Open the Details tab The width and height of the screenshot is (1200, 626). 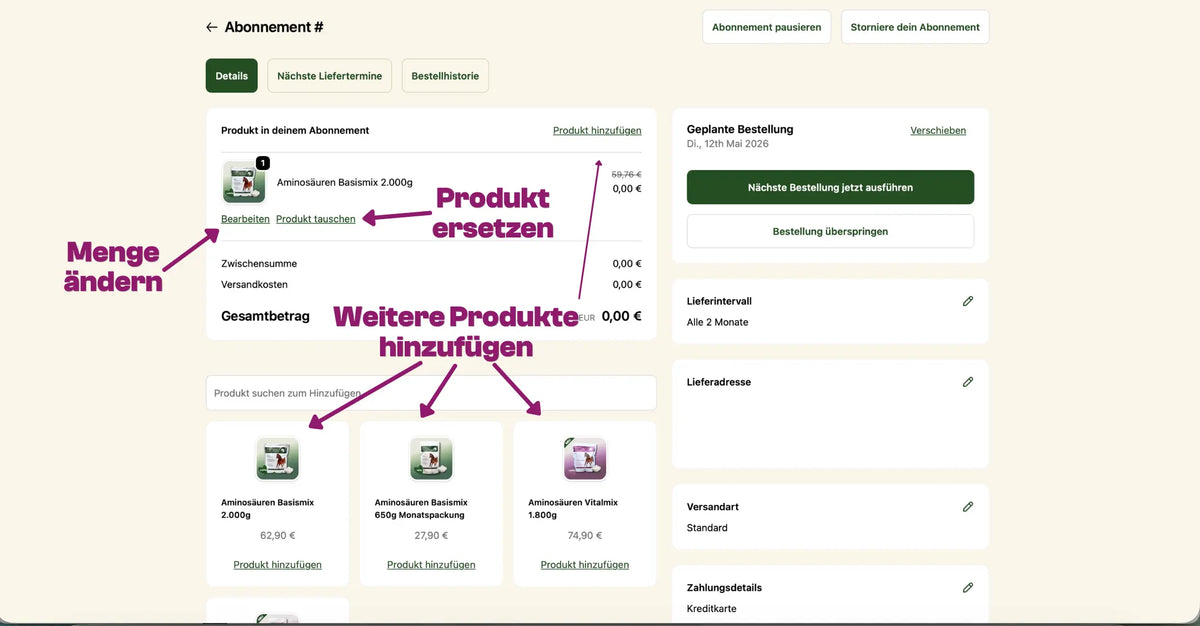click(x=232, y=76)
